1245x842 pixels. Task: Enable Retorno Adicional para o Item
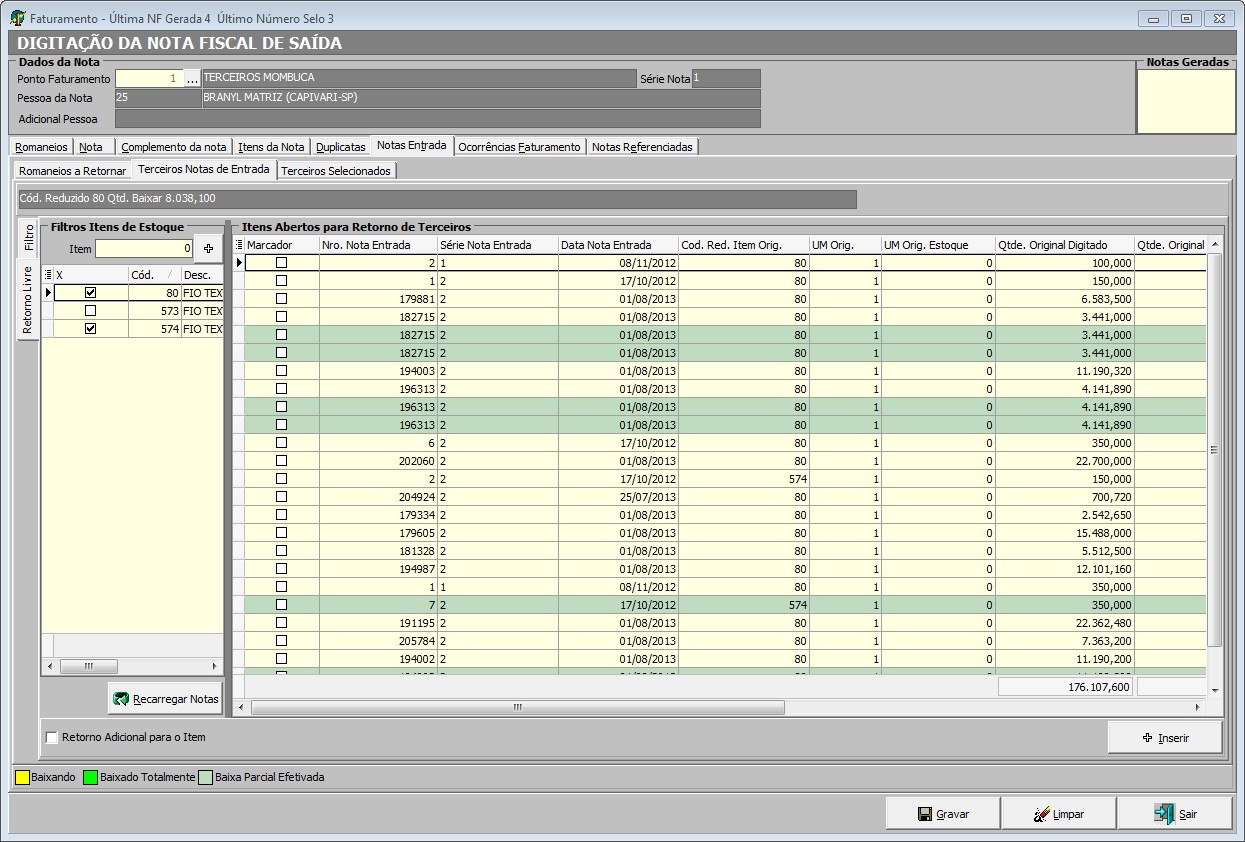pyautogui.click(x=52, y=738)
